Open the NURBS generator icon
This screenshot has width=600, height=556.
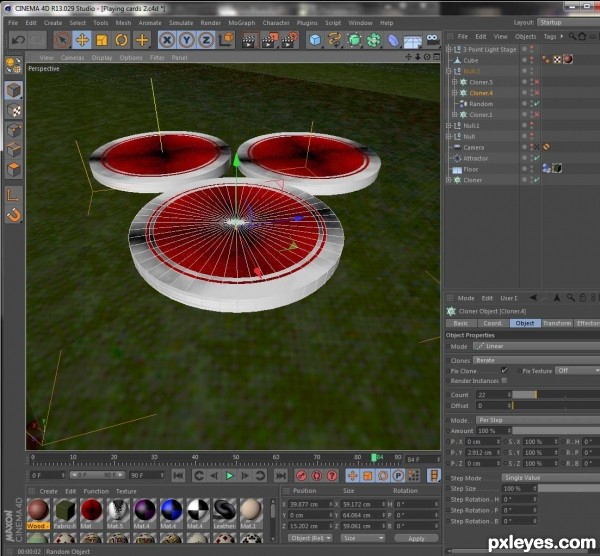[x=354, y=40]
